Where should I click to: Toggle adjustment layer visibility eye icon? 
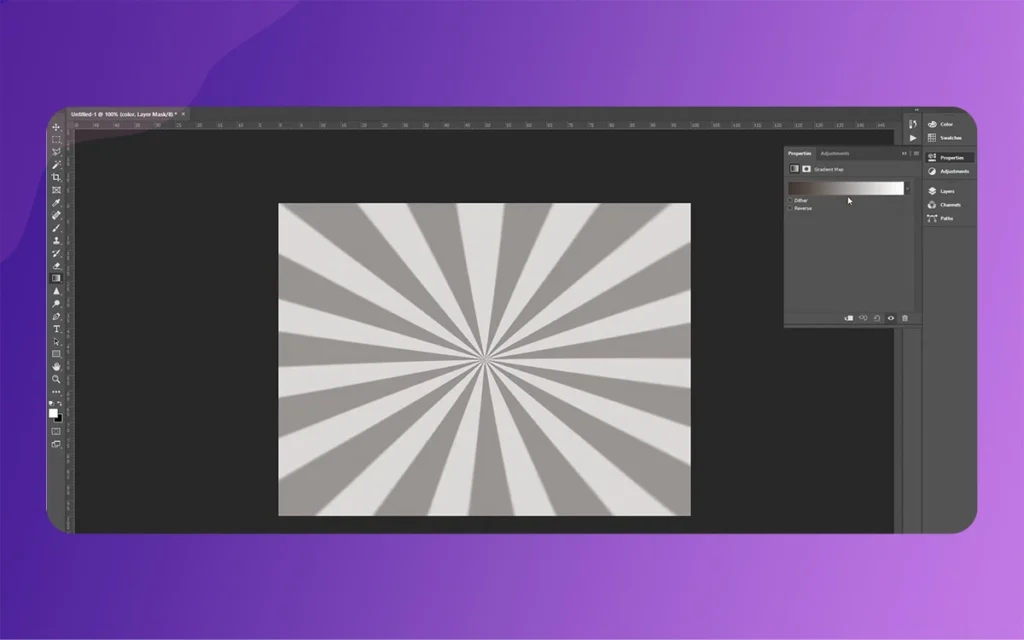click(x=891, y=318)
